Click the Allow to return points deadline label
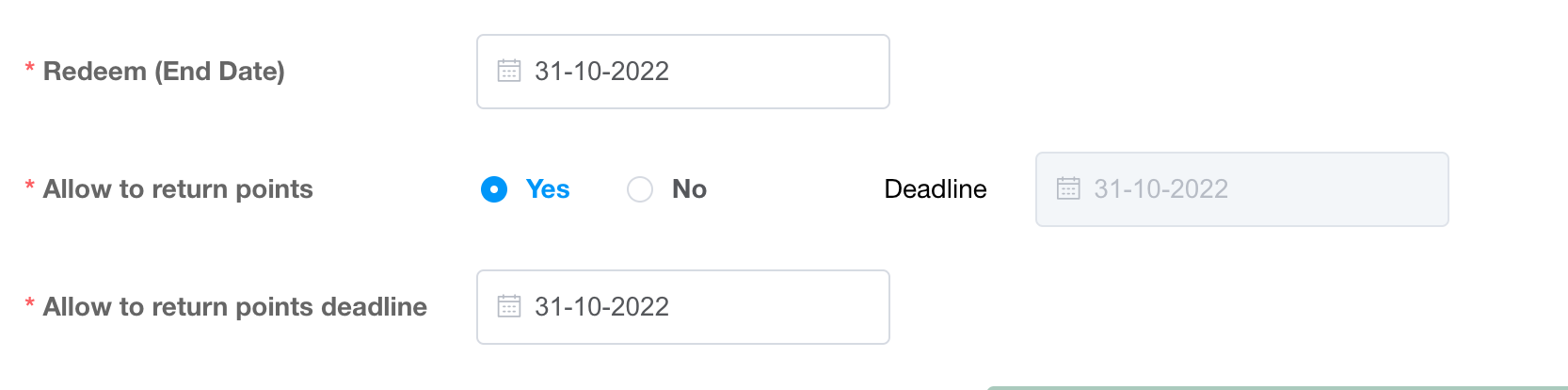This screenshot has width=1568, height=390. (235, 307)
